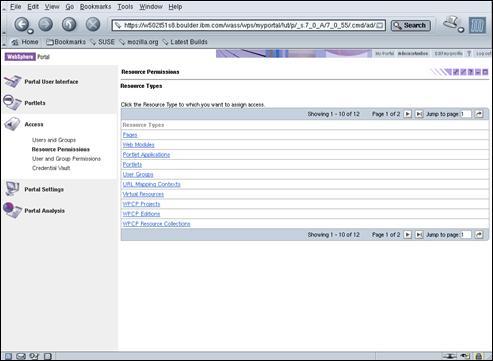Click the Home bookmark in the personal toolbar

tap(25, 42)
